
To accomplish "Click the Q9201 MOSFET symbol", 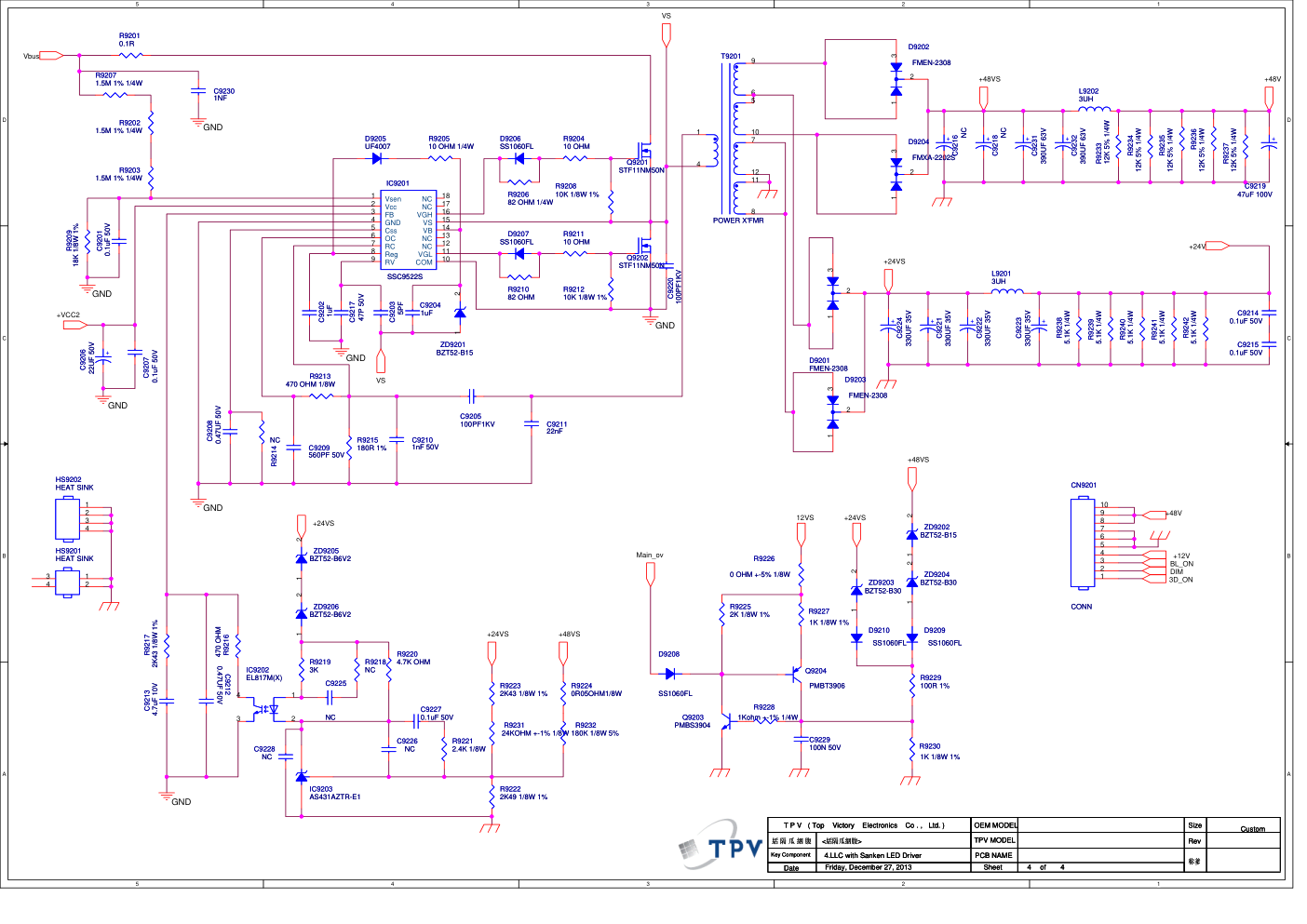I will pyautogui.click(x=643, y=149).
